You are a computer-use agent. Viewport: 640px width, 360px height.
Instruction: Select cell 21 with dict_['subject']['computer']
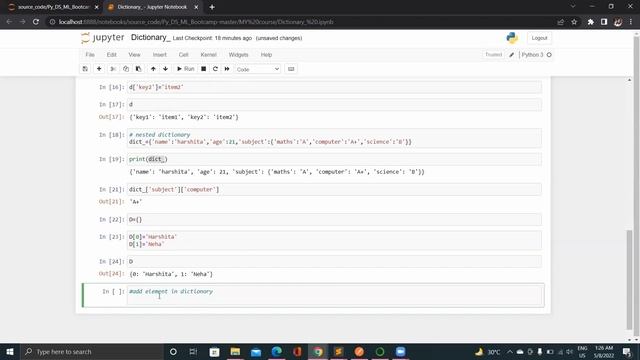(334, 189)
